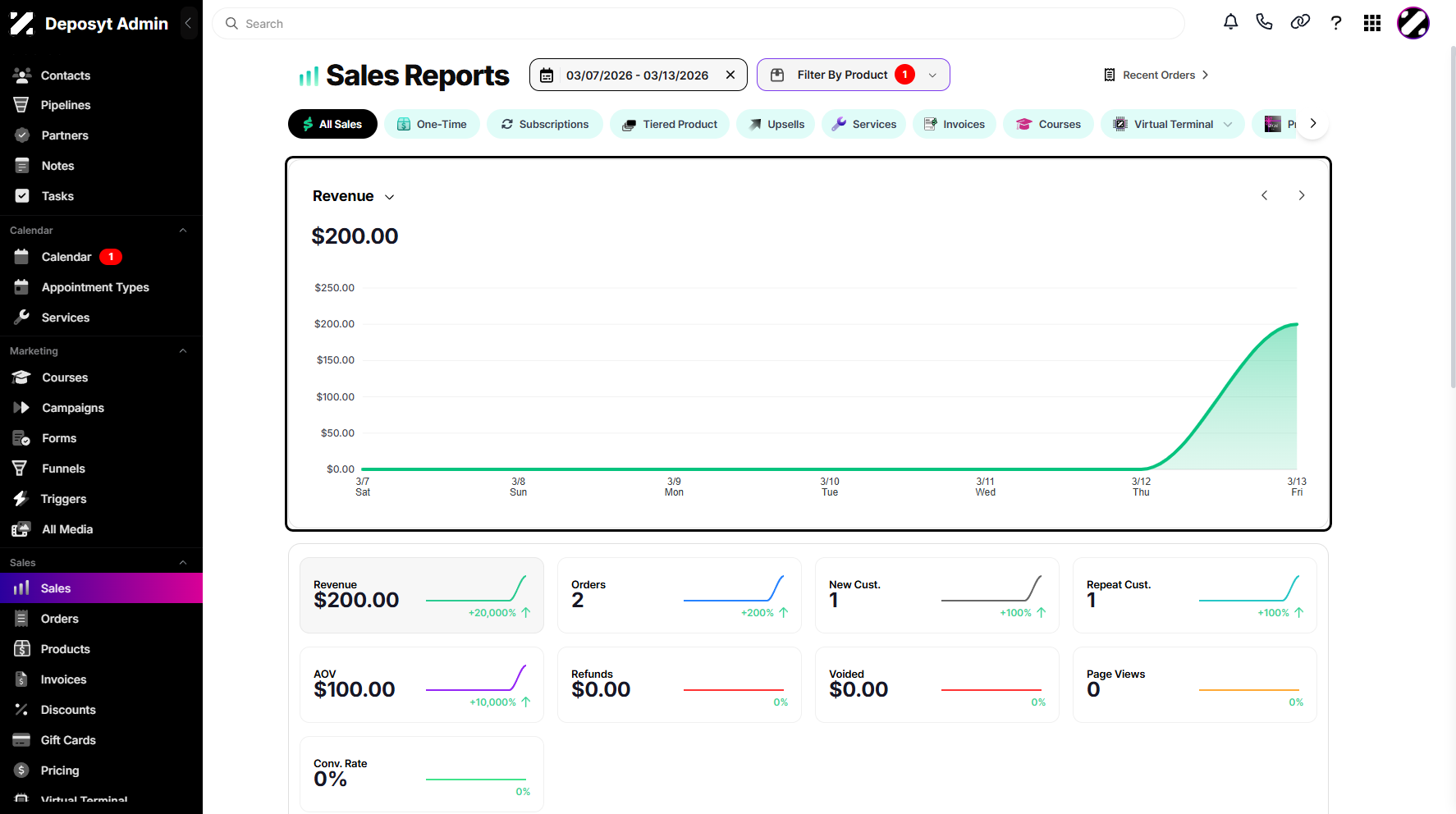Go to the next chart period

(1302, 195)
